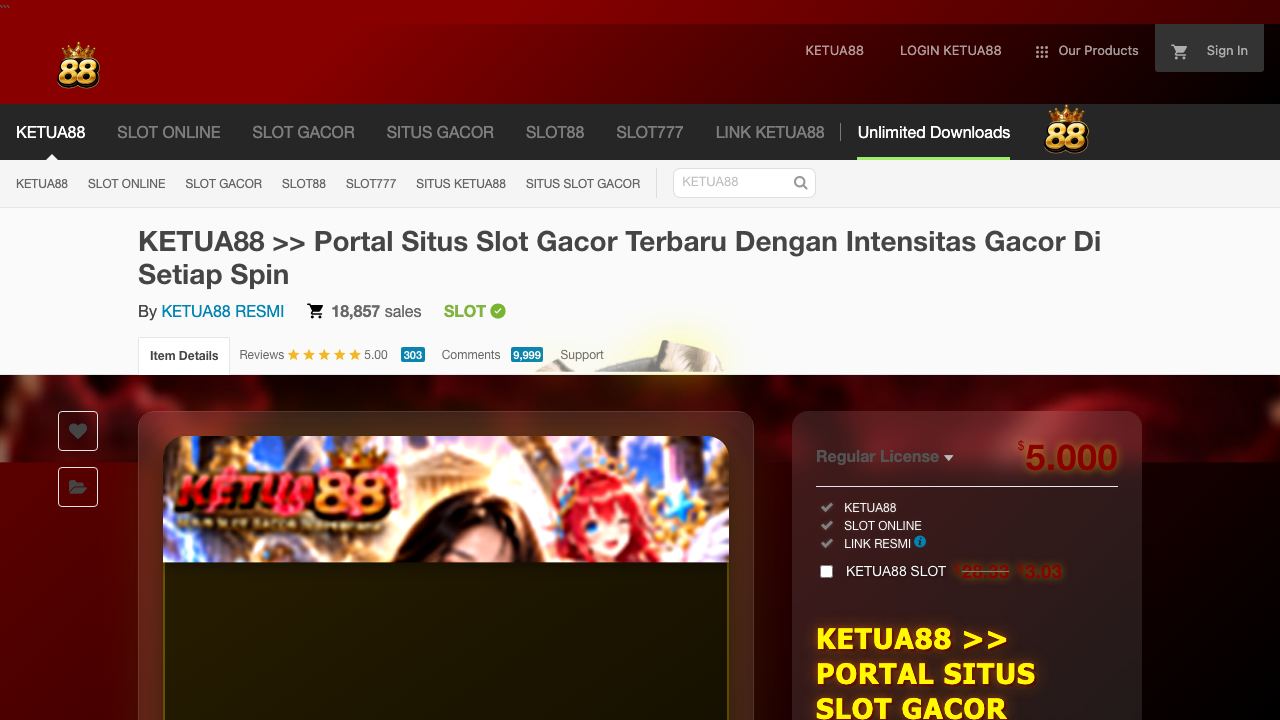The height and width of the screenshot is (720, 1280).
Task: Open Unlimited Downloads menu item
Action: tap(934, 132)
